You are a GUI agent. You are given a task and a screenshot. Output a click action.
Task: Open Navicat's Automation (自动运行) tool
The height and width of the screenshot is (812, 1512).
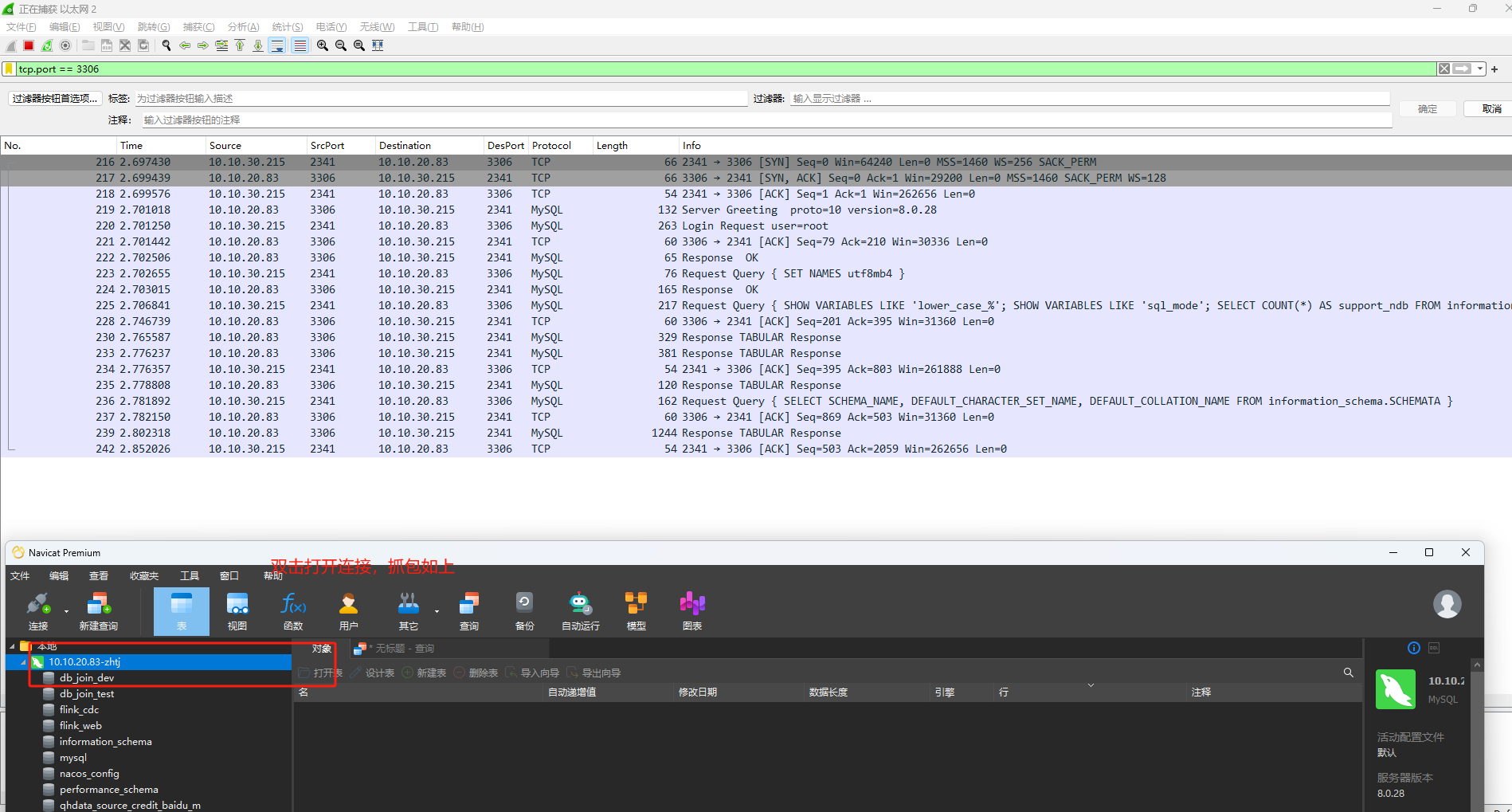click(580, 611)
